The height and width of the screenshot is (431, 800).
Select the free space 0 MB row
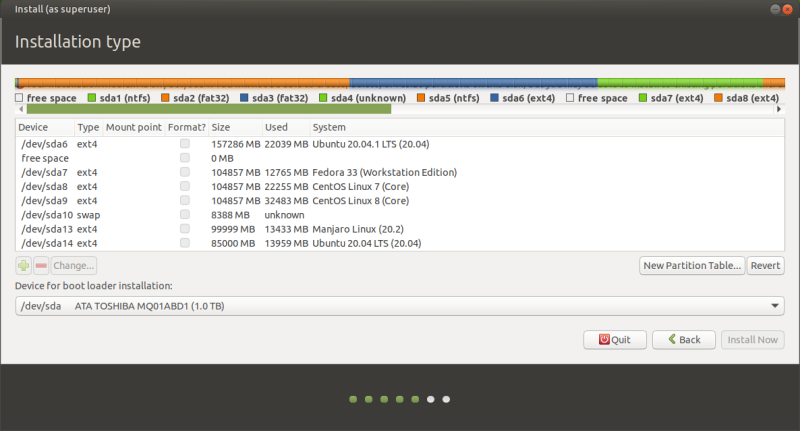point(400,158)
